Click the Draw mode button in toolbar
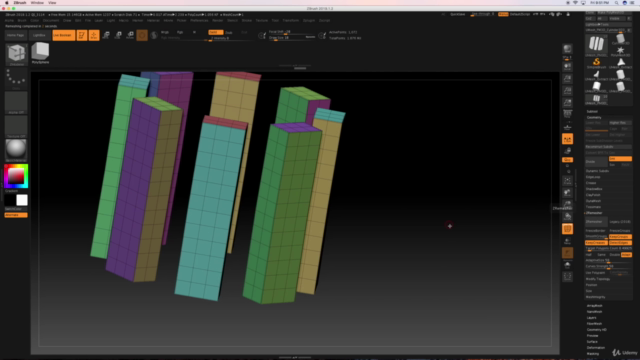Screen dimensions: 640x360 pos(94,36)
